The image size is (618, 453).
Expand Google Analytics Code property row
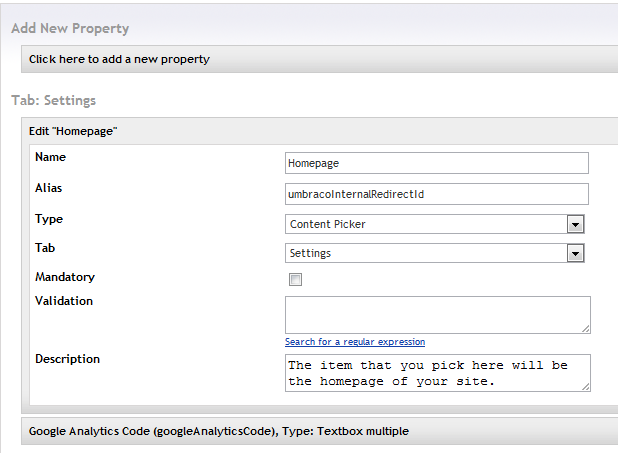tap(319, 431)
